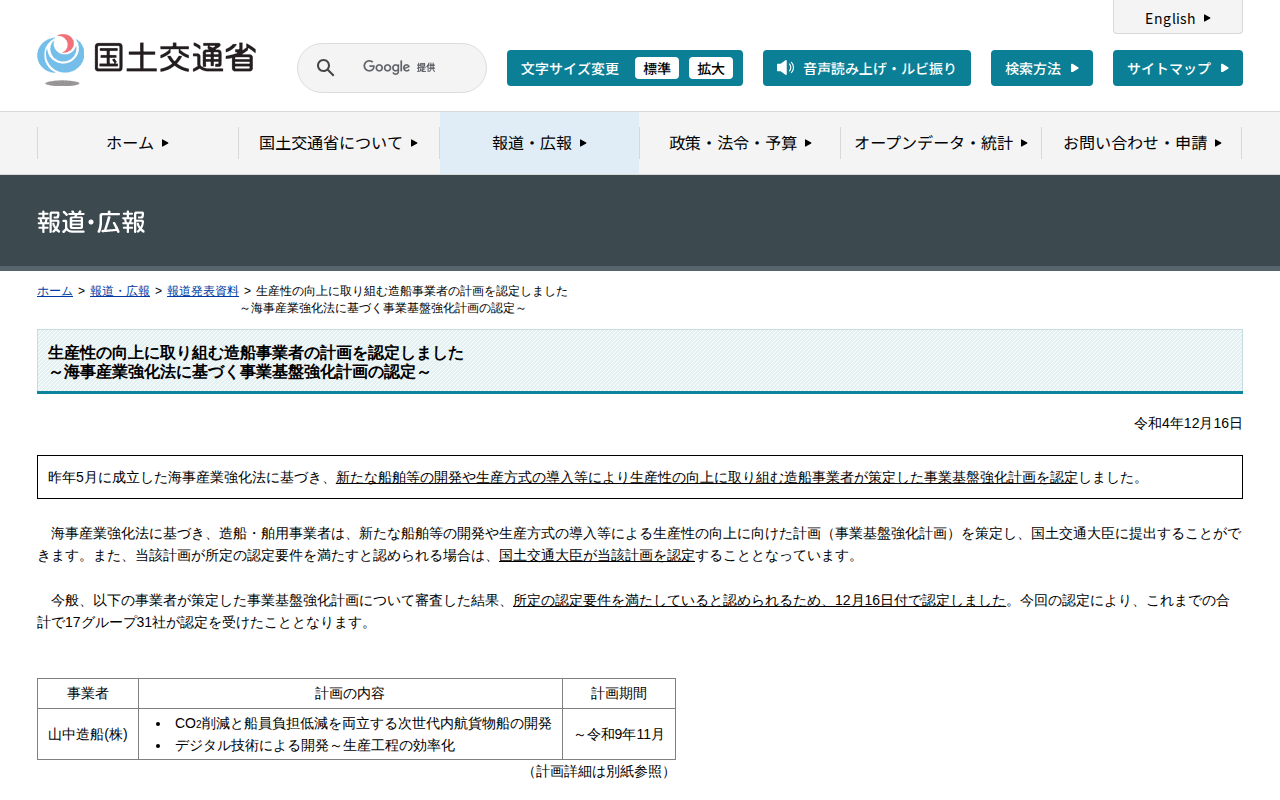Image resolution: width=1280 pixels, height=800 pixels.
Task: Click the article title 生産性の向上に取り組む造船事業者
Action: [x=256, y=362]
